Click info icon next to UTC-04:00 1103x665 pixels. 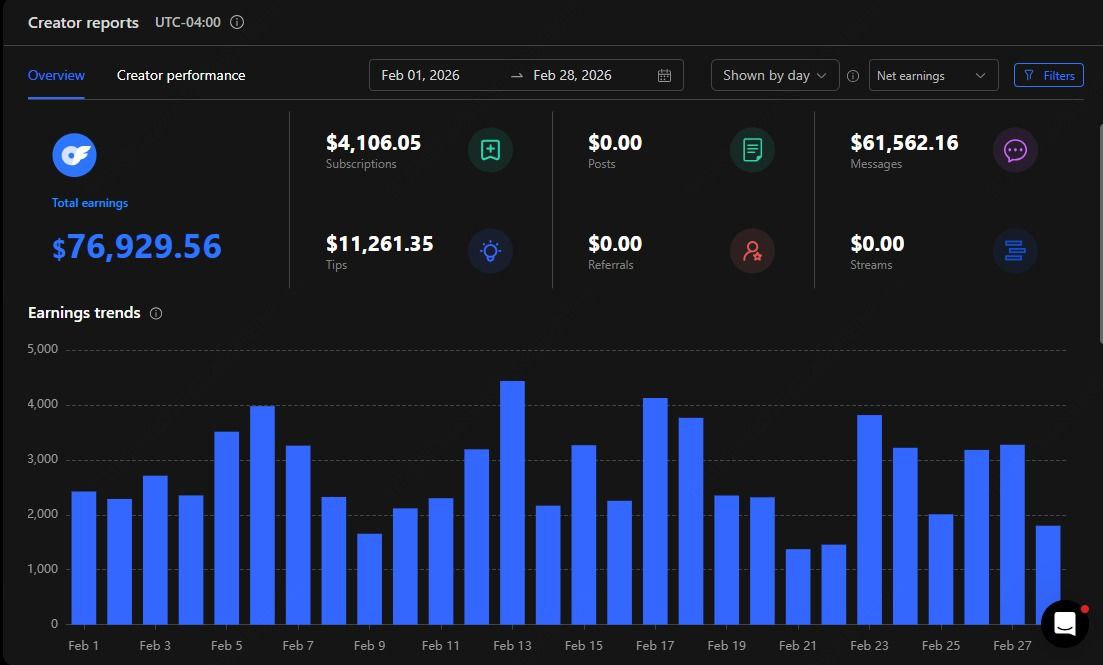(x=237, y=22)
